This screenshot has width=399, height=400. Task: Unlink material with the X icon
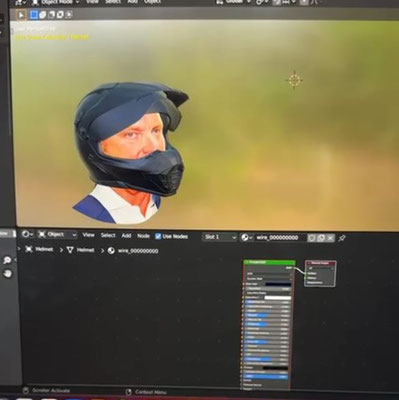(x=330, y=238)
